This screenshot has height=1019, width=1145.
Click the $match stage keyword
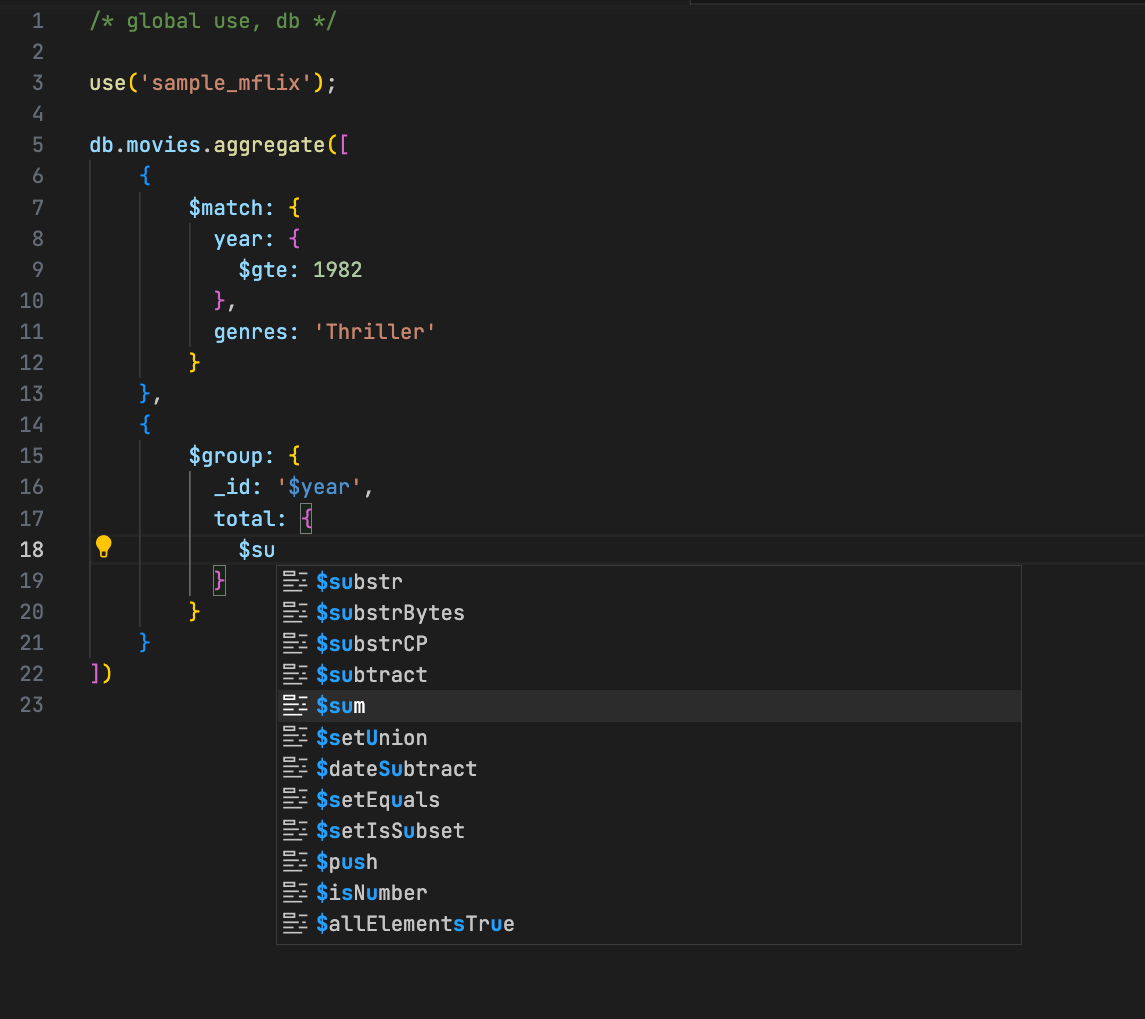[x=226, y=208]
